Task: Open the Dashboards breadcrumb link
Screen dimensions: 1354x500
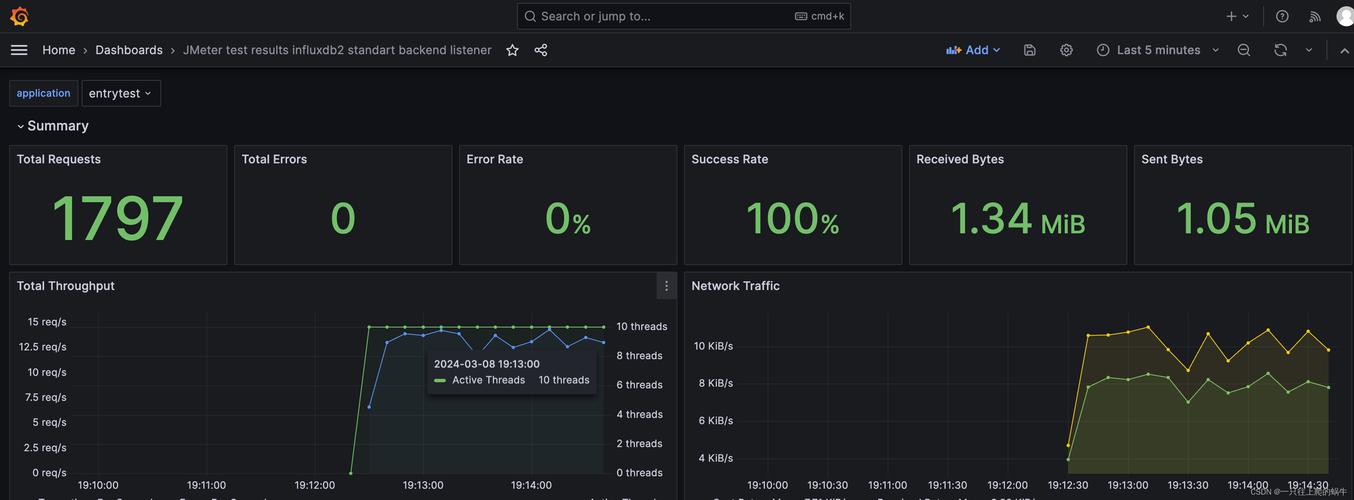Action: 129,50
